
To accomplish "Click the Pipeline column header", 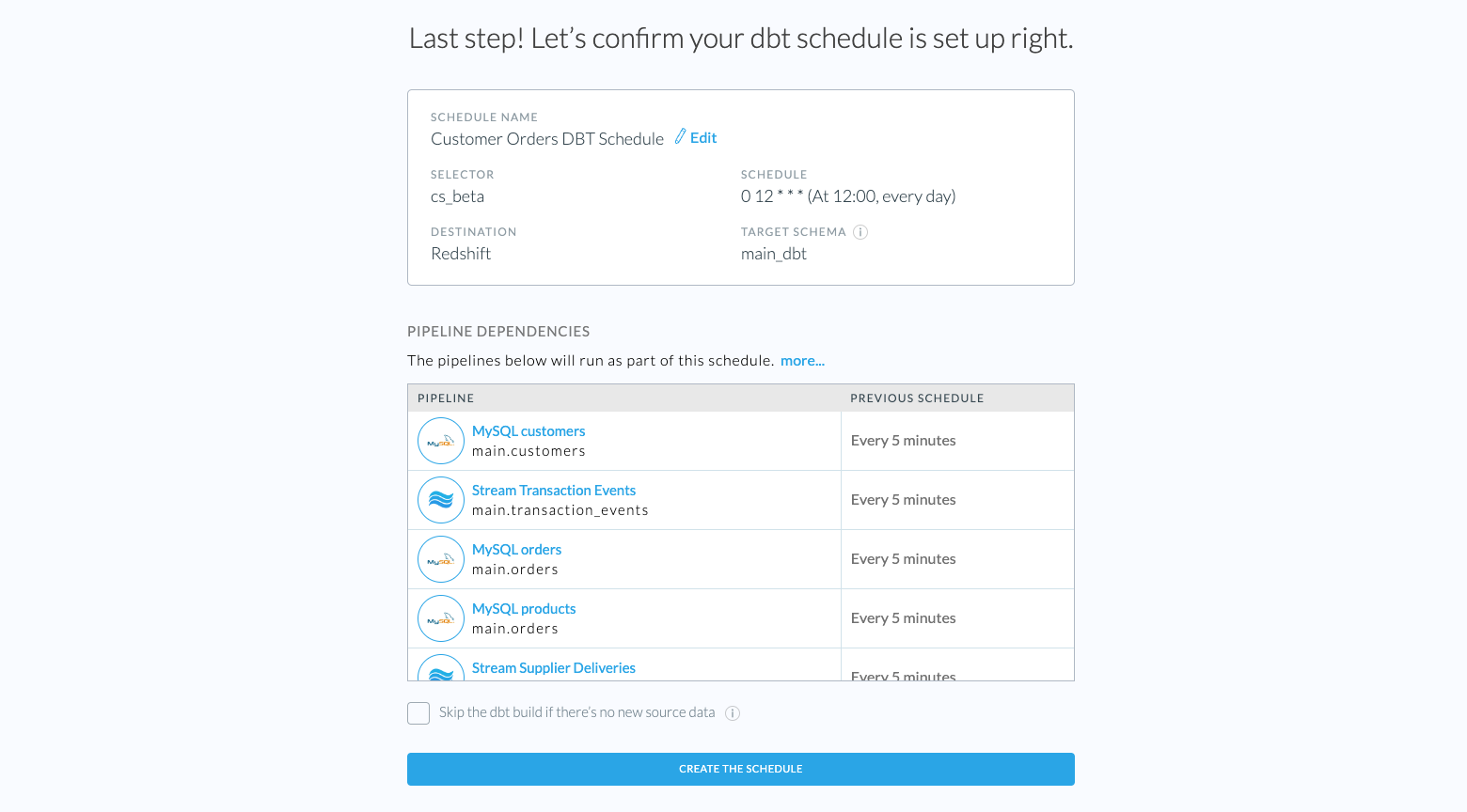I will (x=446, y=398).
